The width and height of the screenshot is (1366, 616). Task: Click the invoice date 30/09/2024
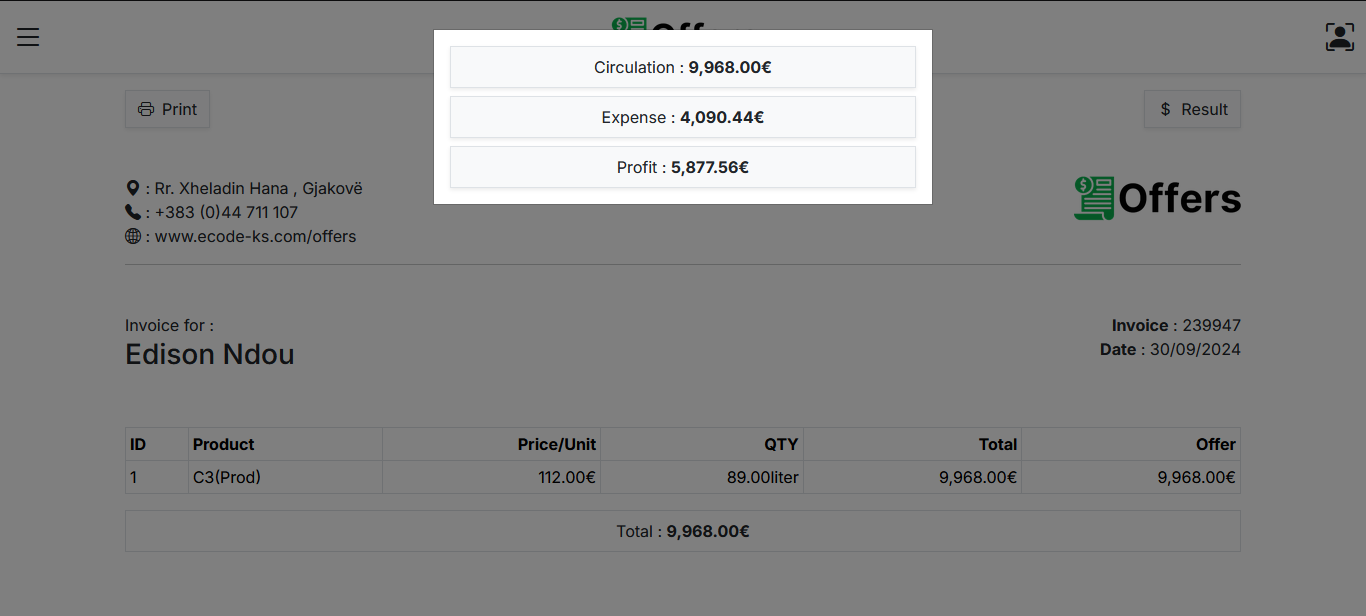pyautogui.click(x=1195, y=350)
